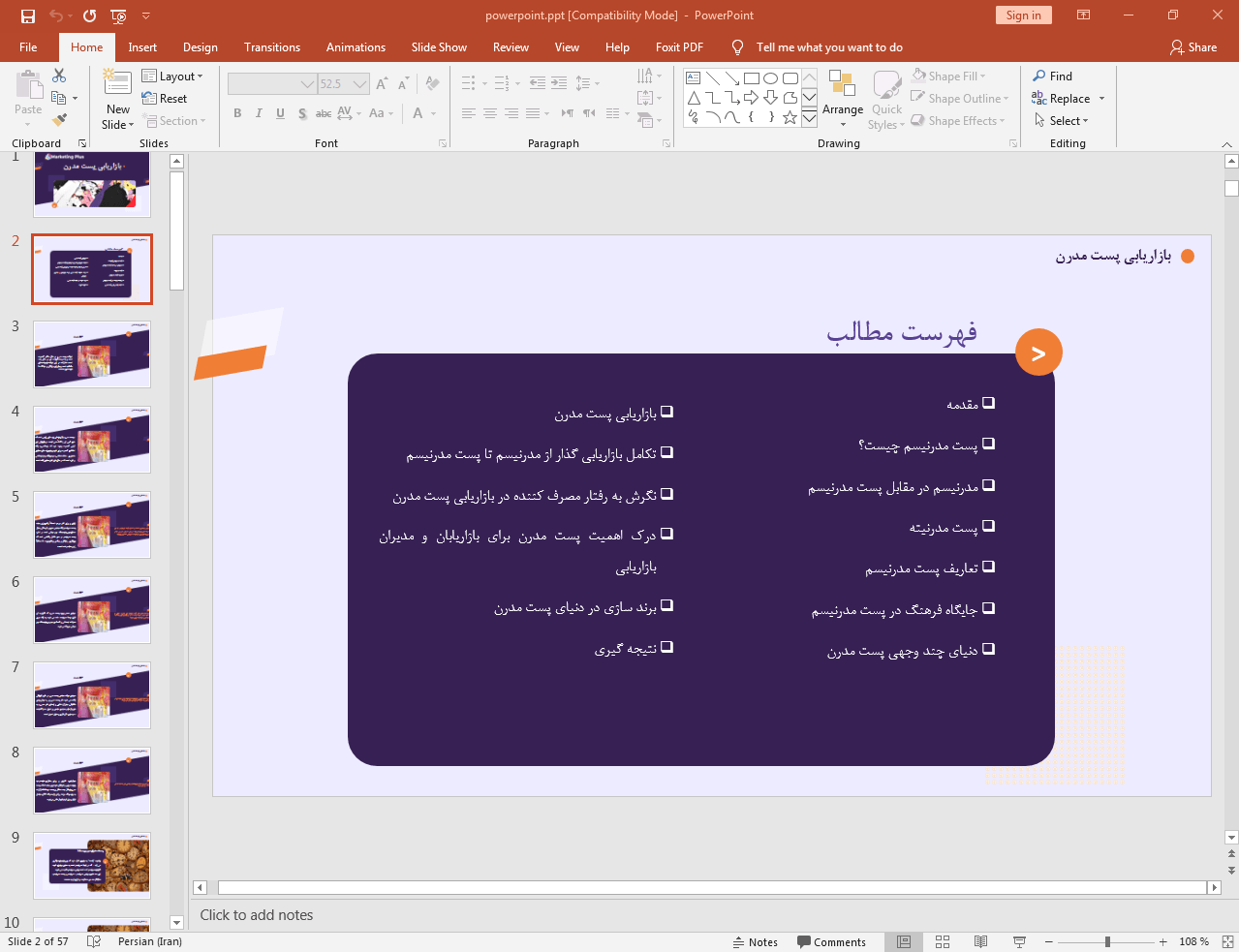Select slide 5 thumbnail
Screen dimensions: 1239x952
92,524
